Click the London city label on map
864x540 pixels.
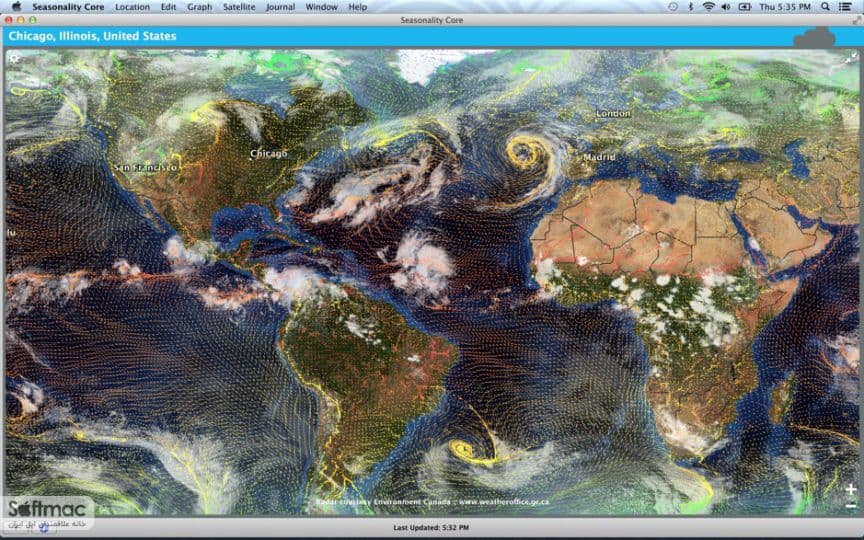(x=613, y=113)
